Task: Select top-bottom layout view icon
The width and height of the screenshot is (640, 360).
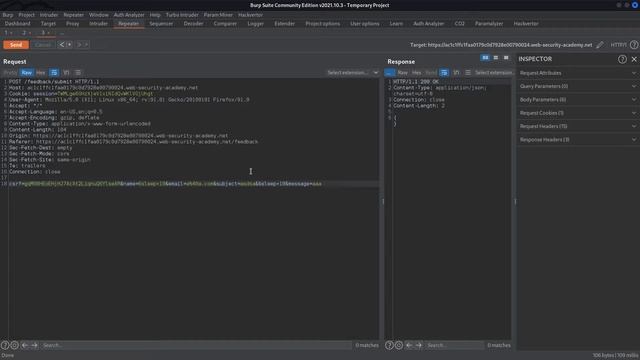Action: 496,58
